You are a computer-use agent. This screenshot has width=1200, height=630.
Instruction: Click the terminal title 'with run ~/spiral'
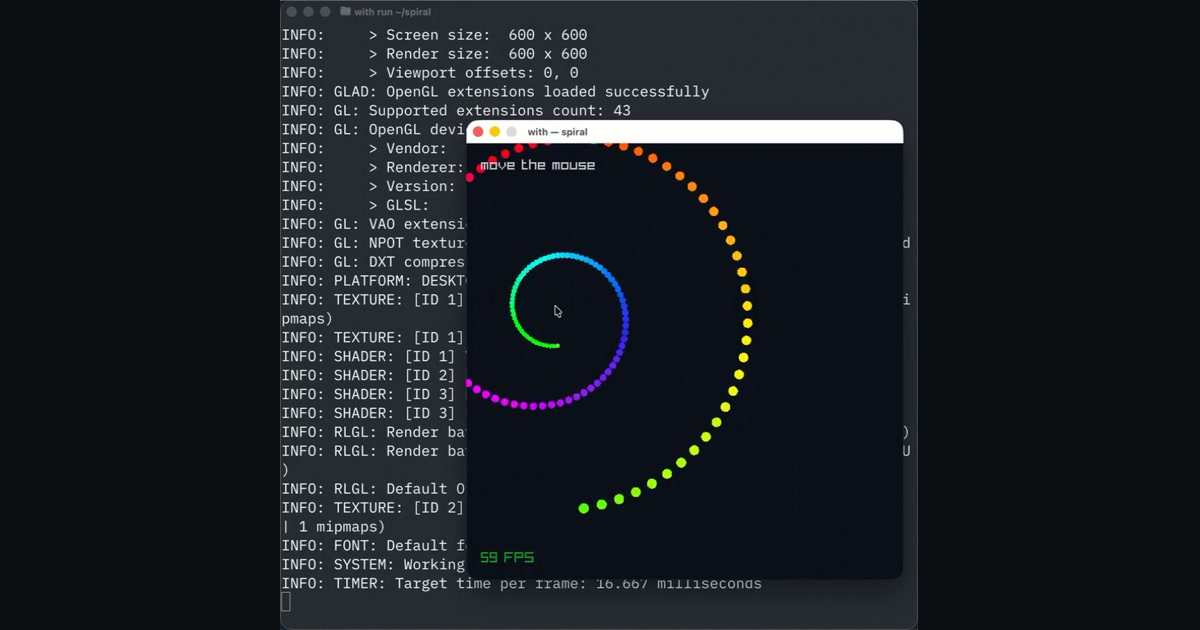tap(392, 12)
